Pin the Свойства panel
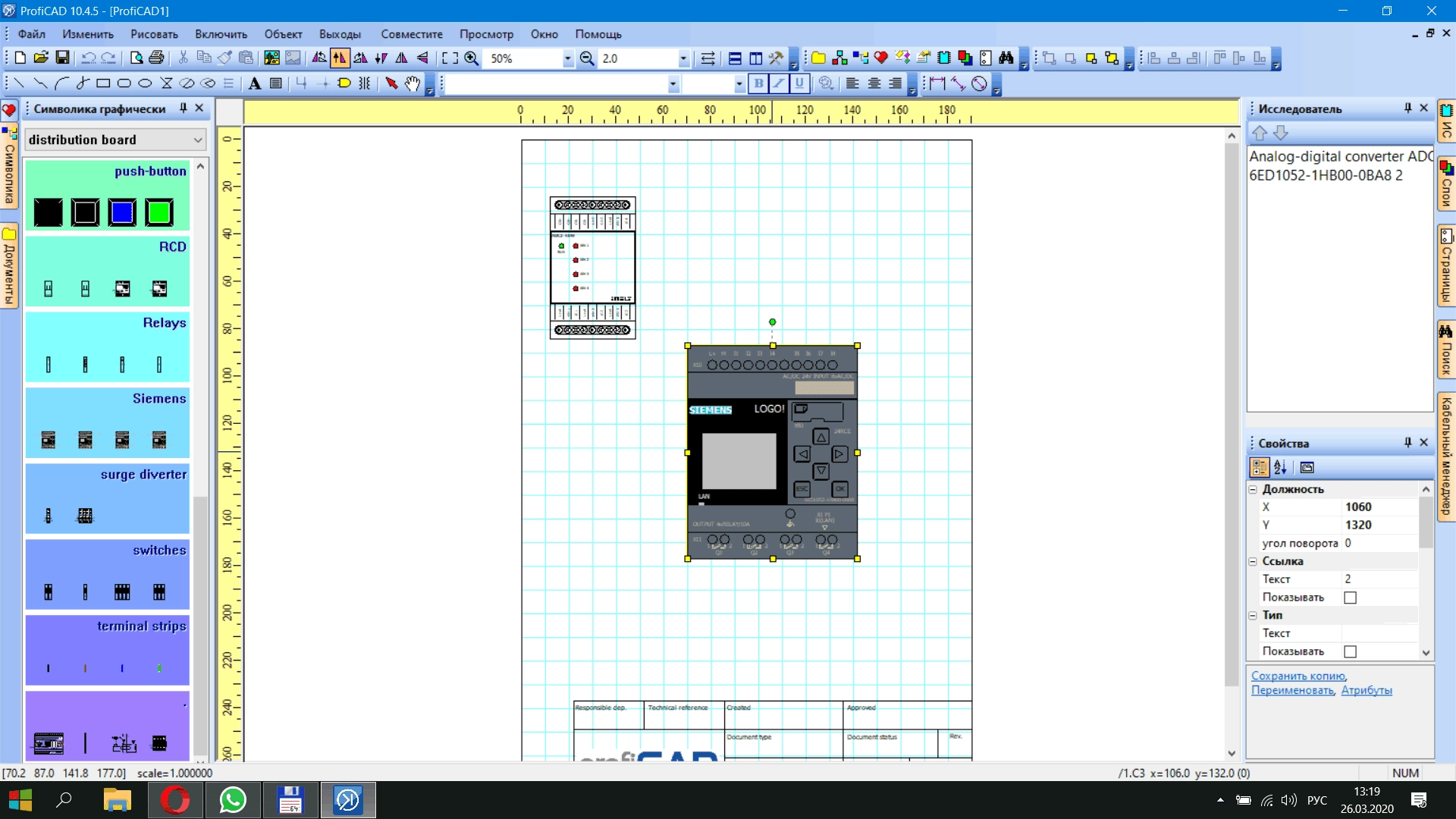 point(1407,443)
